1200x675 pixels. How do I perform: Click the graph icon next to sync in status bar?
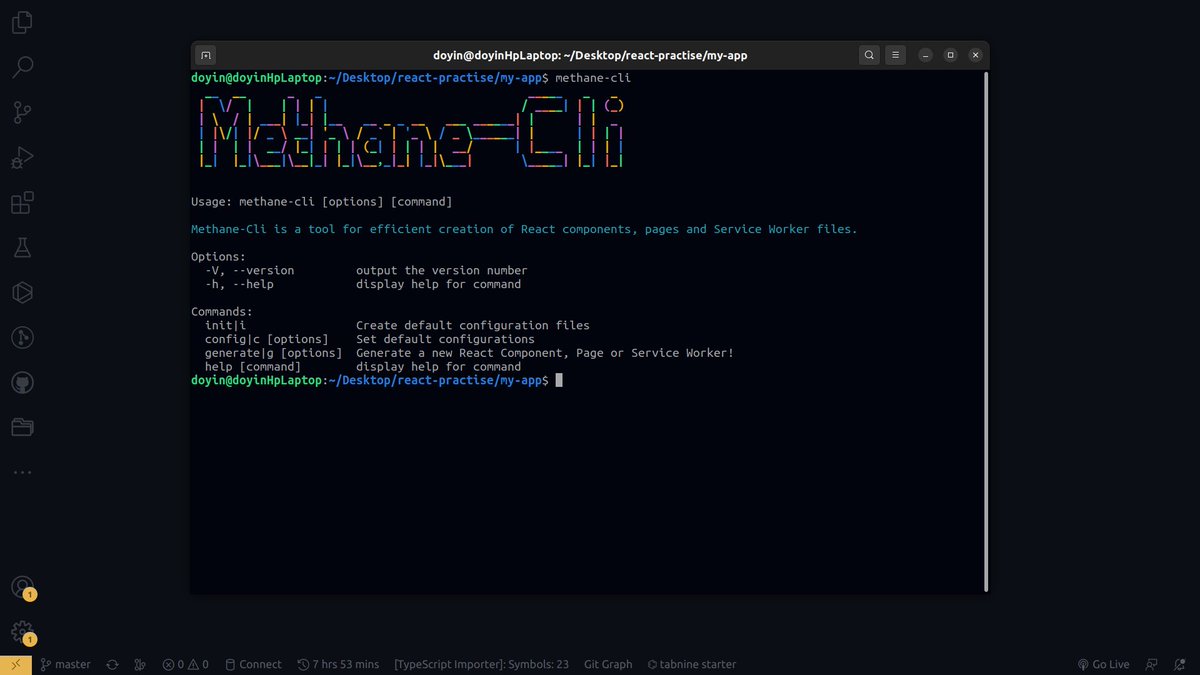[x=140, y=664]
